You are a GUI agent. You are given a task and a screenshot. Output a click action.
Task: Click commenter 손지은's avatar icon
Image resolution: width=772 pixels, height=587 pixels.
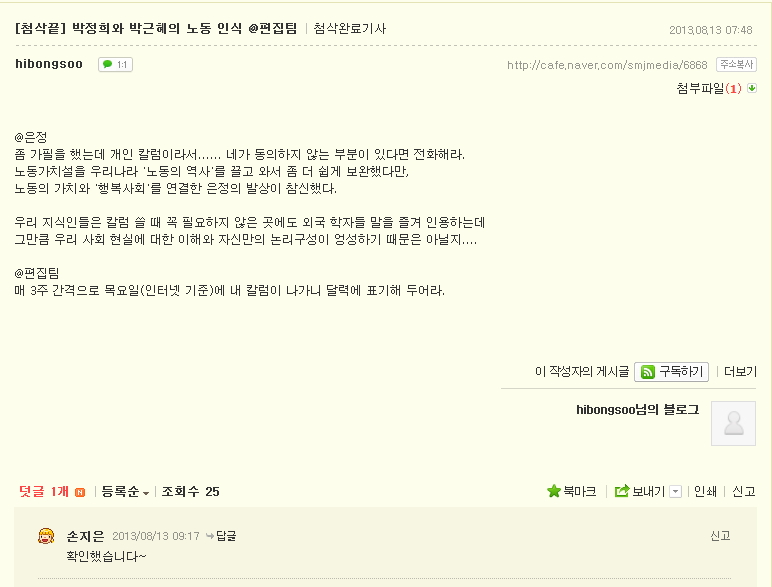pos(46,537)
